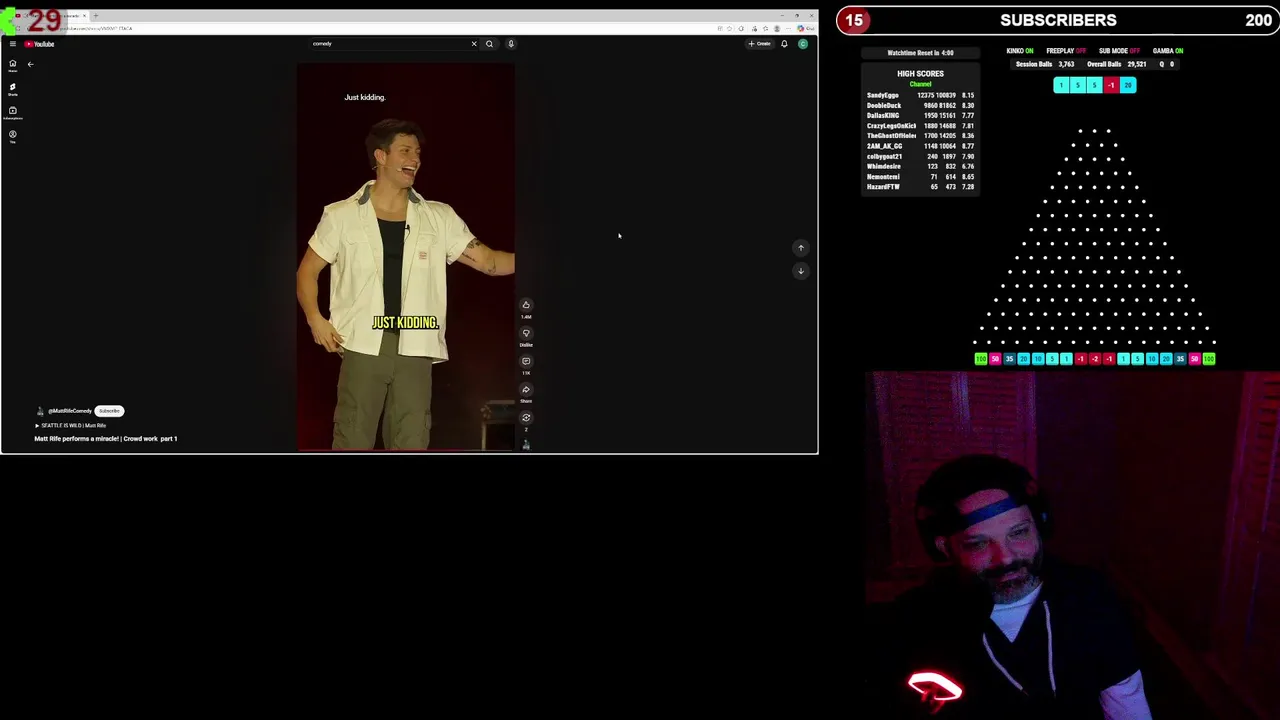Go to previous Short with up arrow
This screenshot has height=720, width=1280.
pyautogui.click(x=800, y=248)
